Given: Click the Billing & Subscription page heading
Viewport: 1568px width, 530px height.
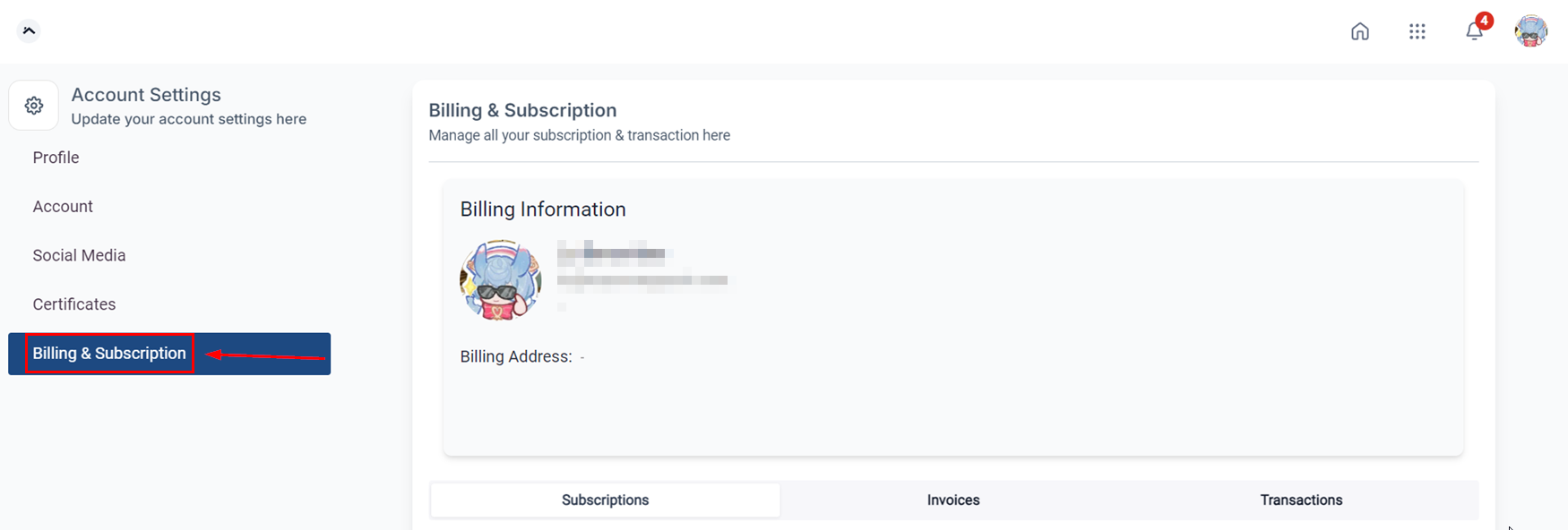Looking at the screenshot, I should click(x=522, y=110).
